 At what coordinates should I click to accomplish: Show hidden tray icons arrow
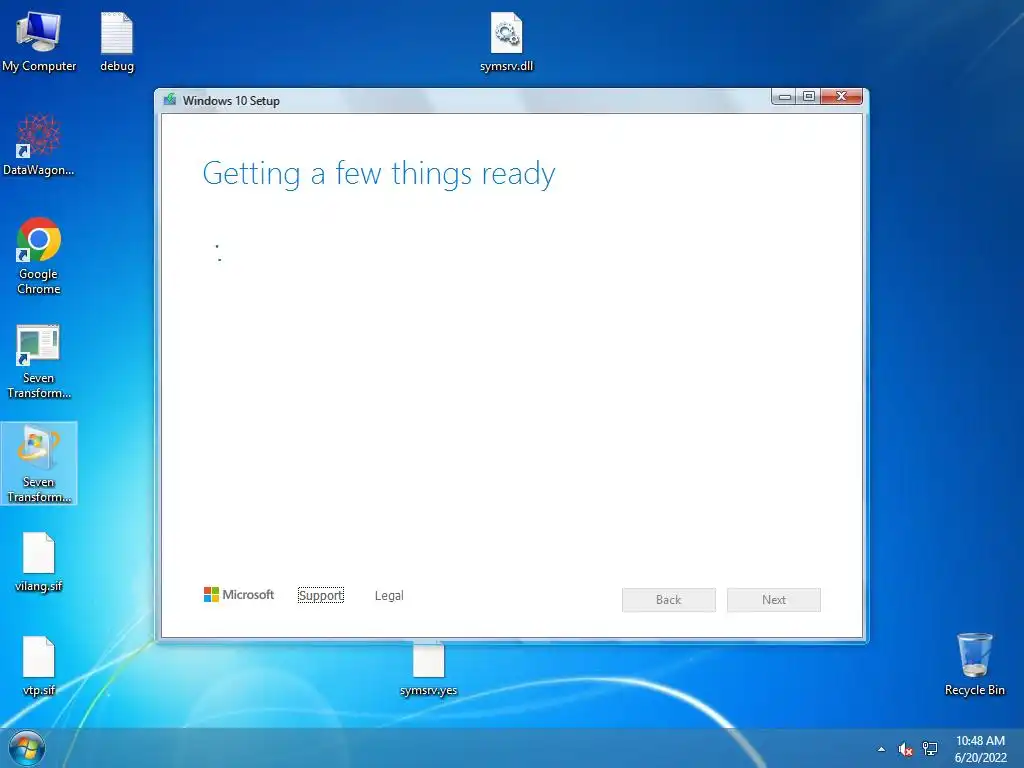(882, 749)
